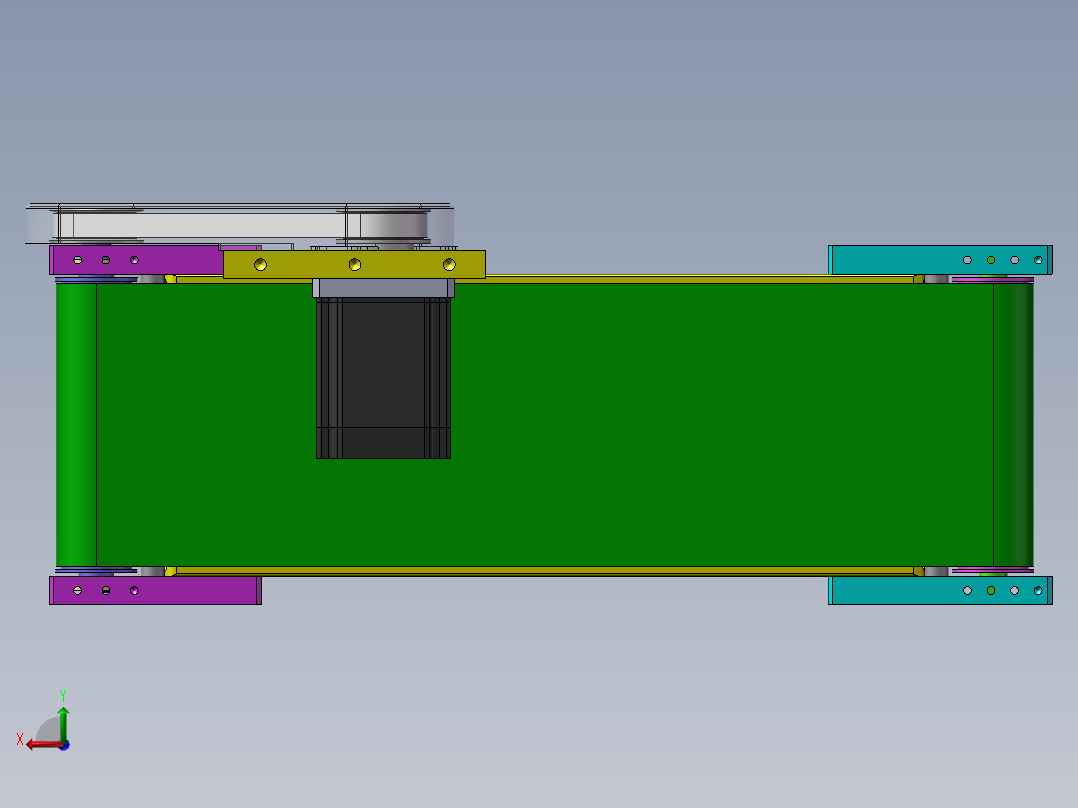Viewport: 1078px width, 808px height.
Task: Click green hole on lower teal bracket
Action: click(x=991, y=591)
